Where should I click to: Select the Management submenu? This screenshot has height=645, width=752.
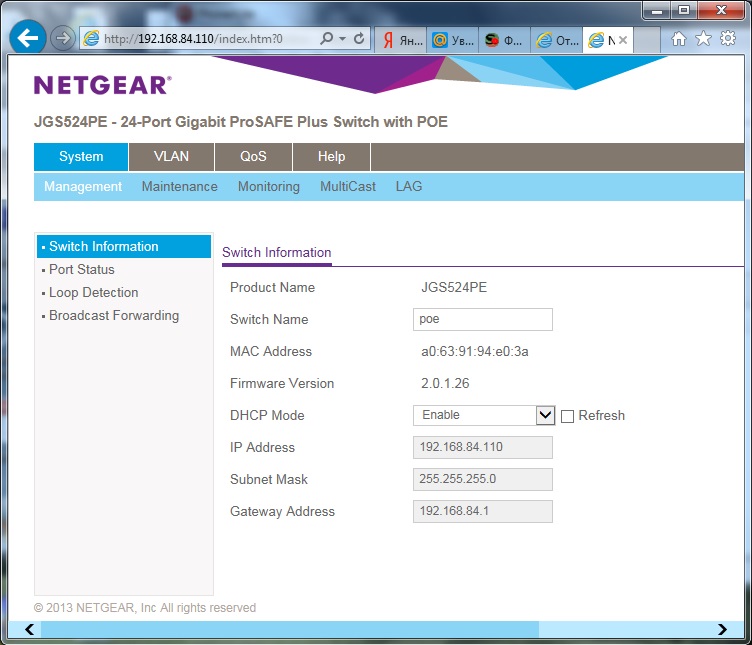pyautogui.click(x=83, y=187)
